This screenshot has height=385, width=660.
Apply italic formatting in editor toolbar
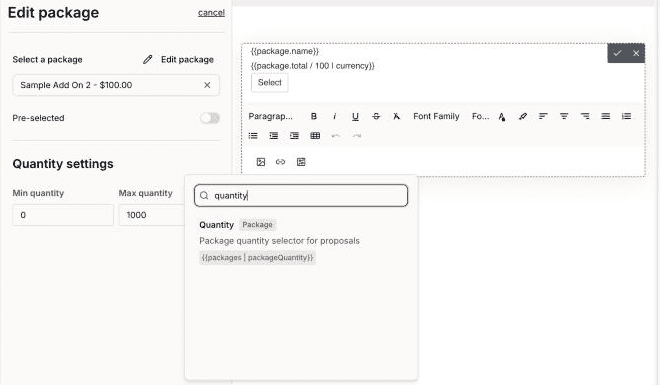[335, 116]
